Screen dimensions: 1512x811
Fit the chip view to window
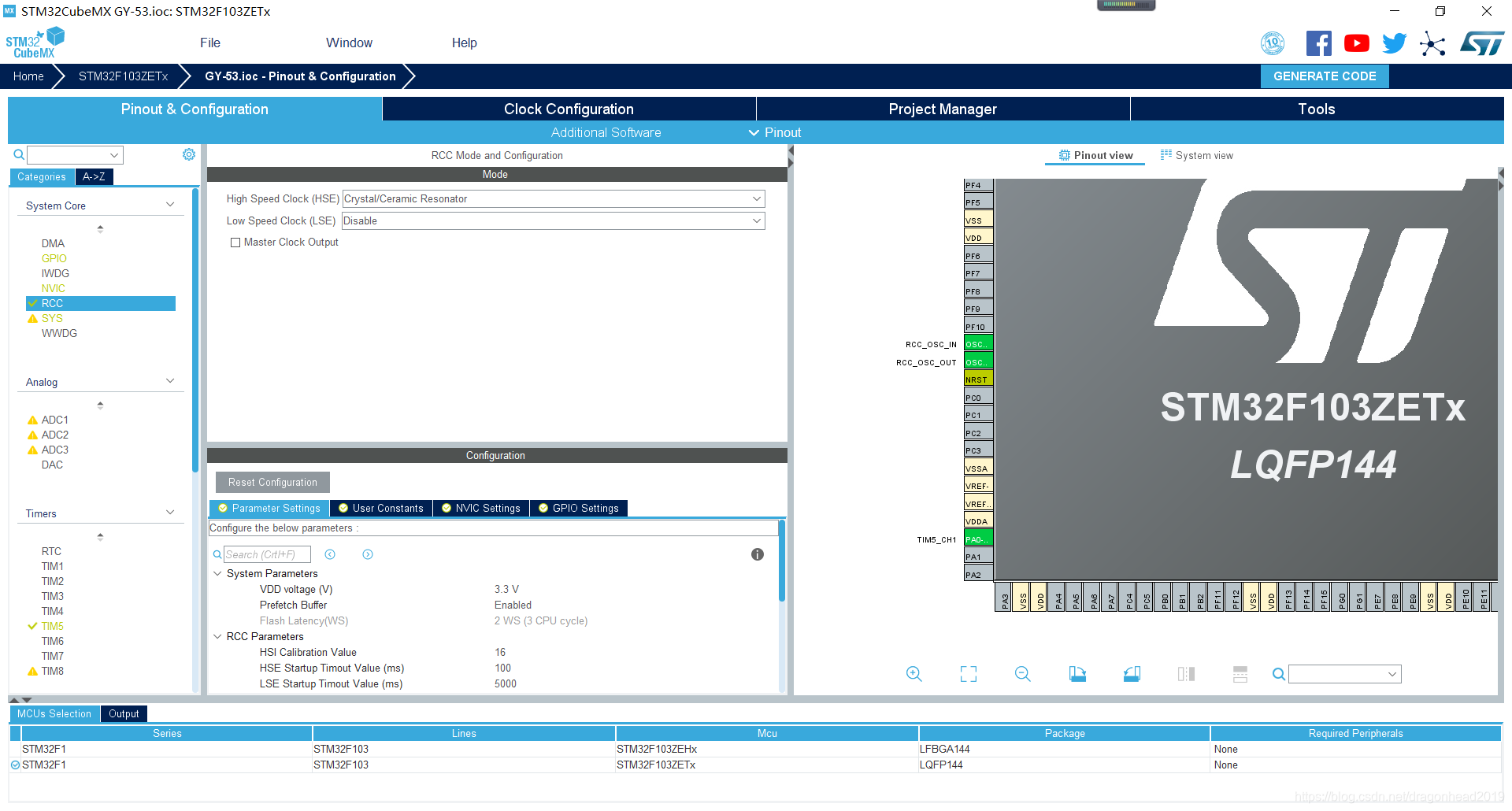coord(969,674)
